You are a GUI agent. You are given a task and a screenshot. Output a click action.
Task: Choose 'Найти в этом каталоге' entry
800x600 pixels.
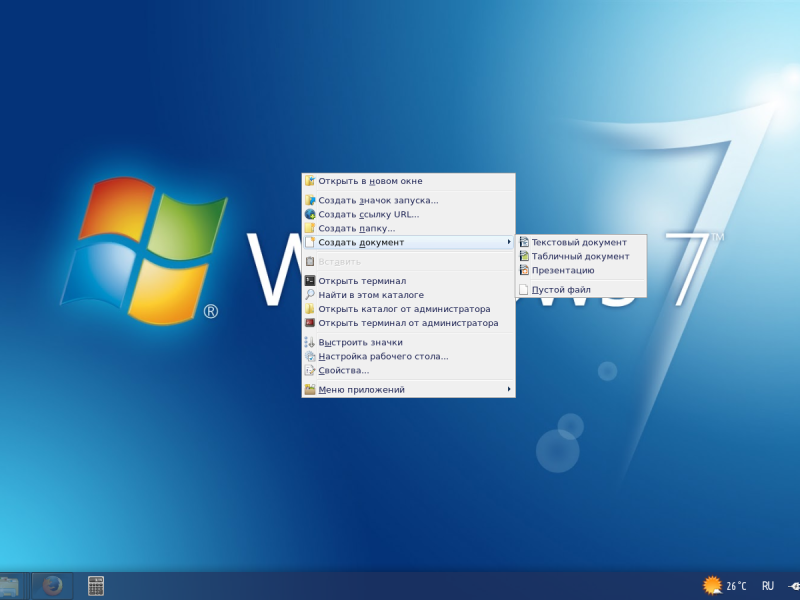408,295
